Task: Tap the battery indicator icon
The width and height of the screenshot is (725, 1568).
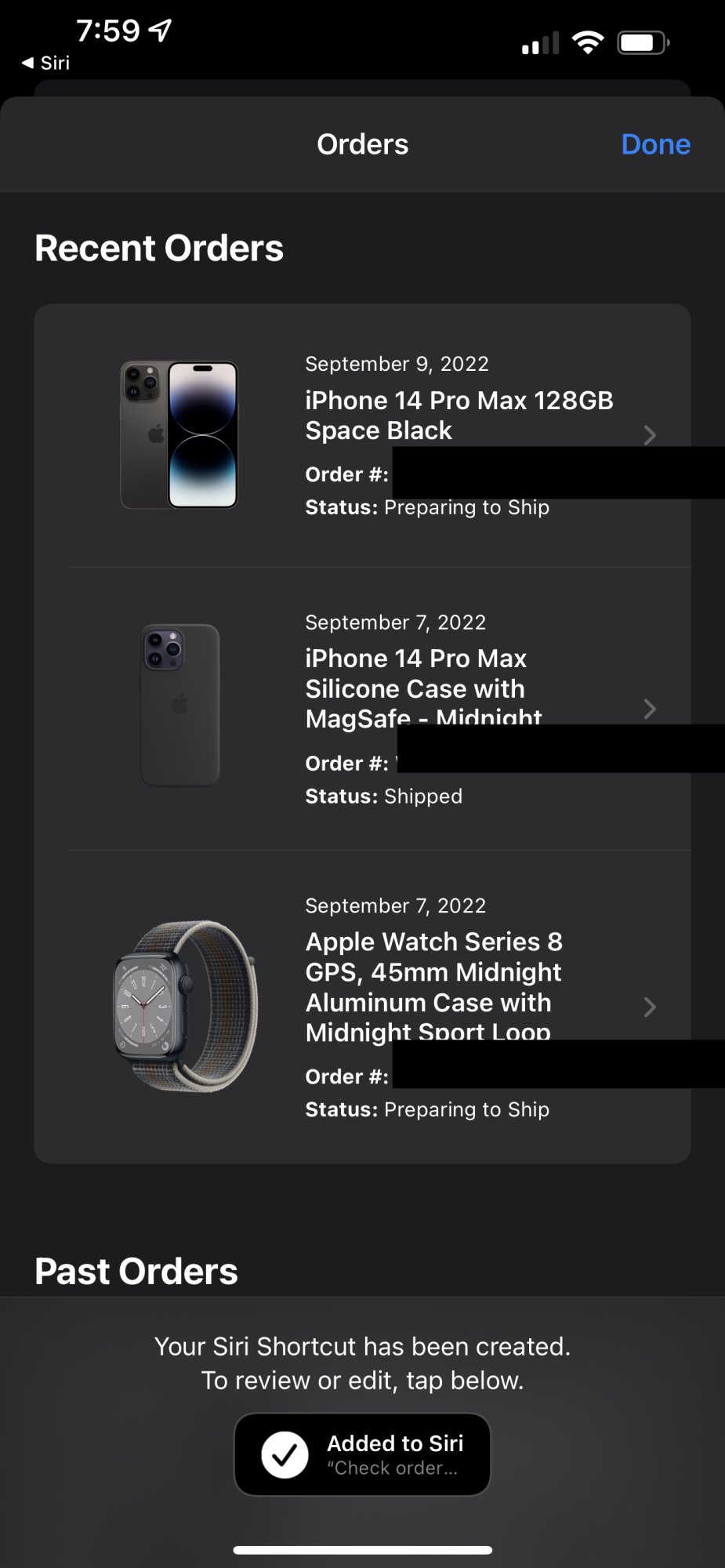Action: (643, 42)
